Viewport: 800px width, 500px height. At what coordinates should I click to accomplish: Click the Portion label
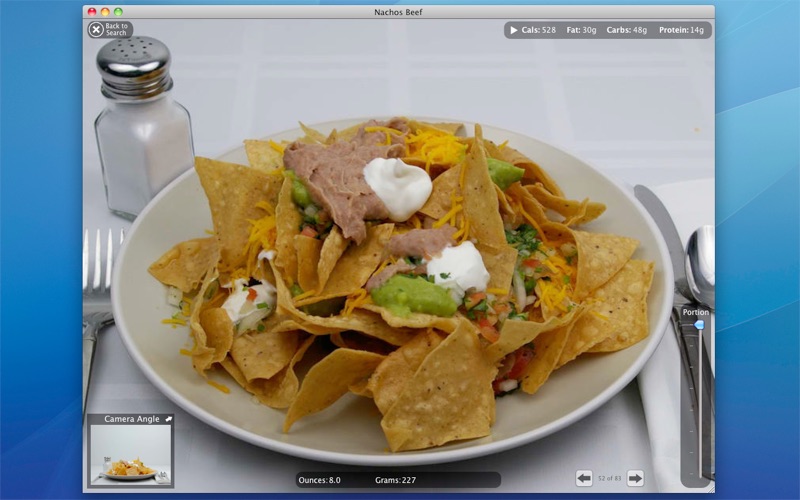click(x=696, y=312)
